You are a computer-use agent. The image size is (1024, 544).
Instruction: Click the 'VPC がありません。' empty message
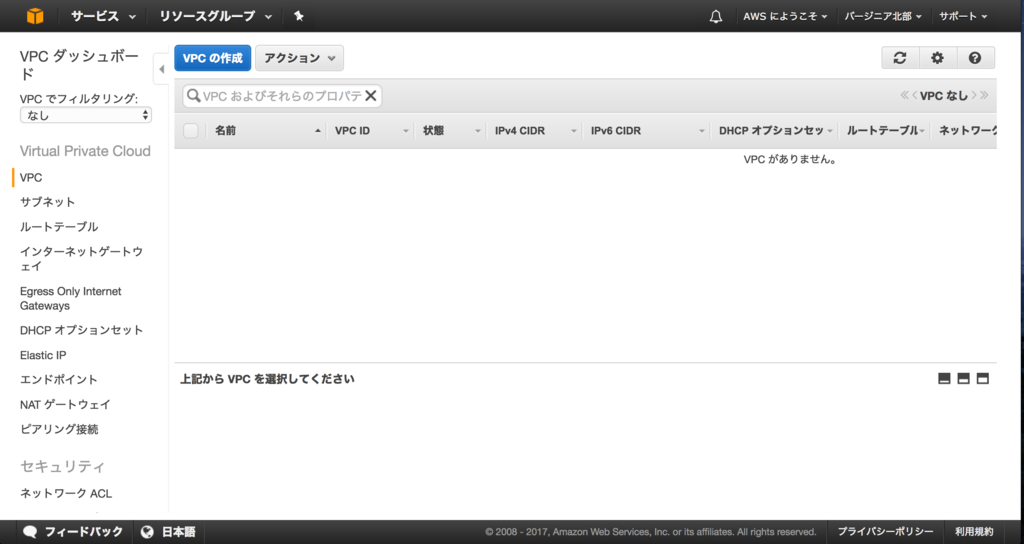tap(790, 159)
